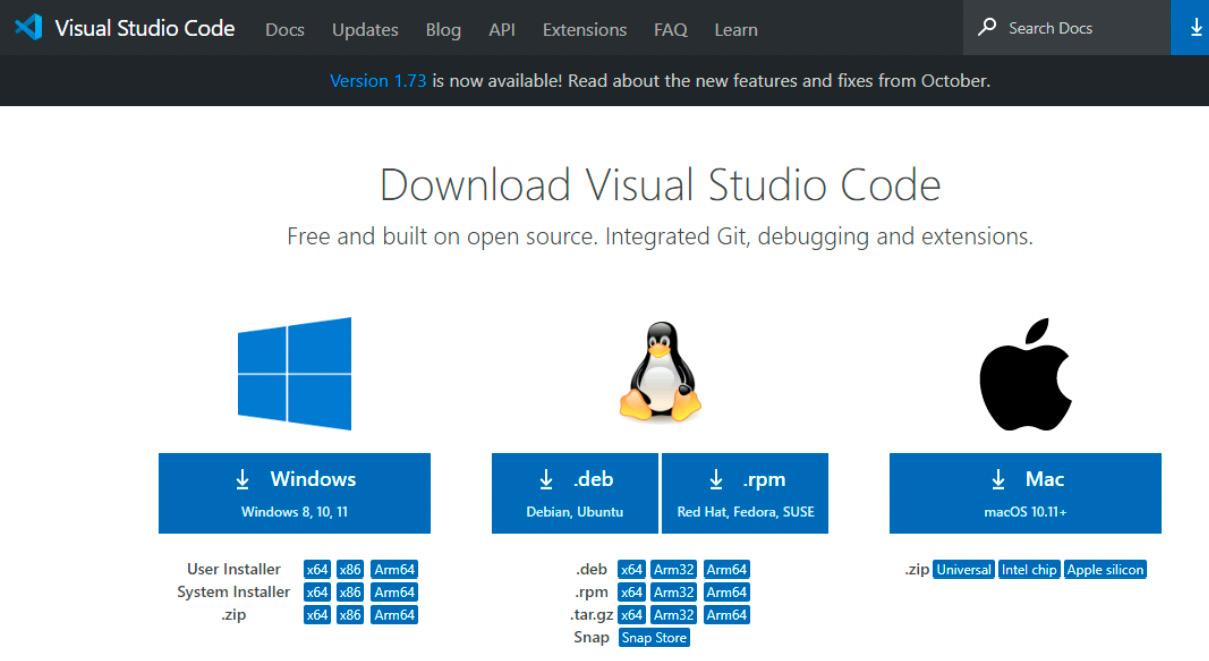
Task: Download Linux .tar.gz Arm32 archive
Action: (674, 615)
